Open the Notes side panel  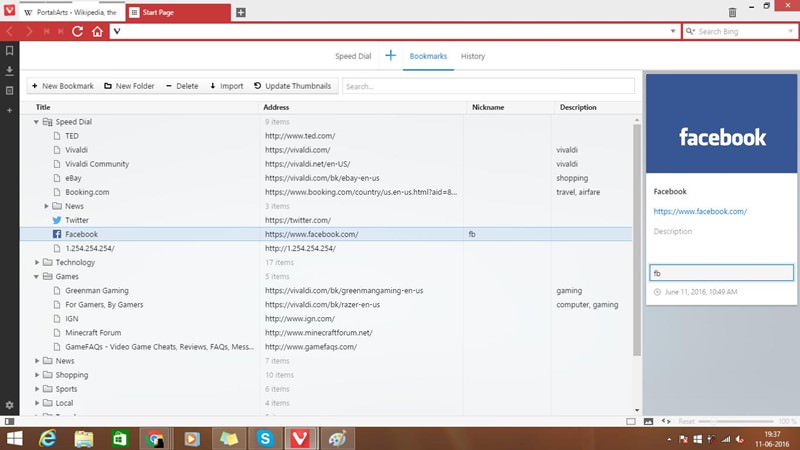pos(9,90)
